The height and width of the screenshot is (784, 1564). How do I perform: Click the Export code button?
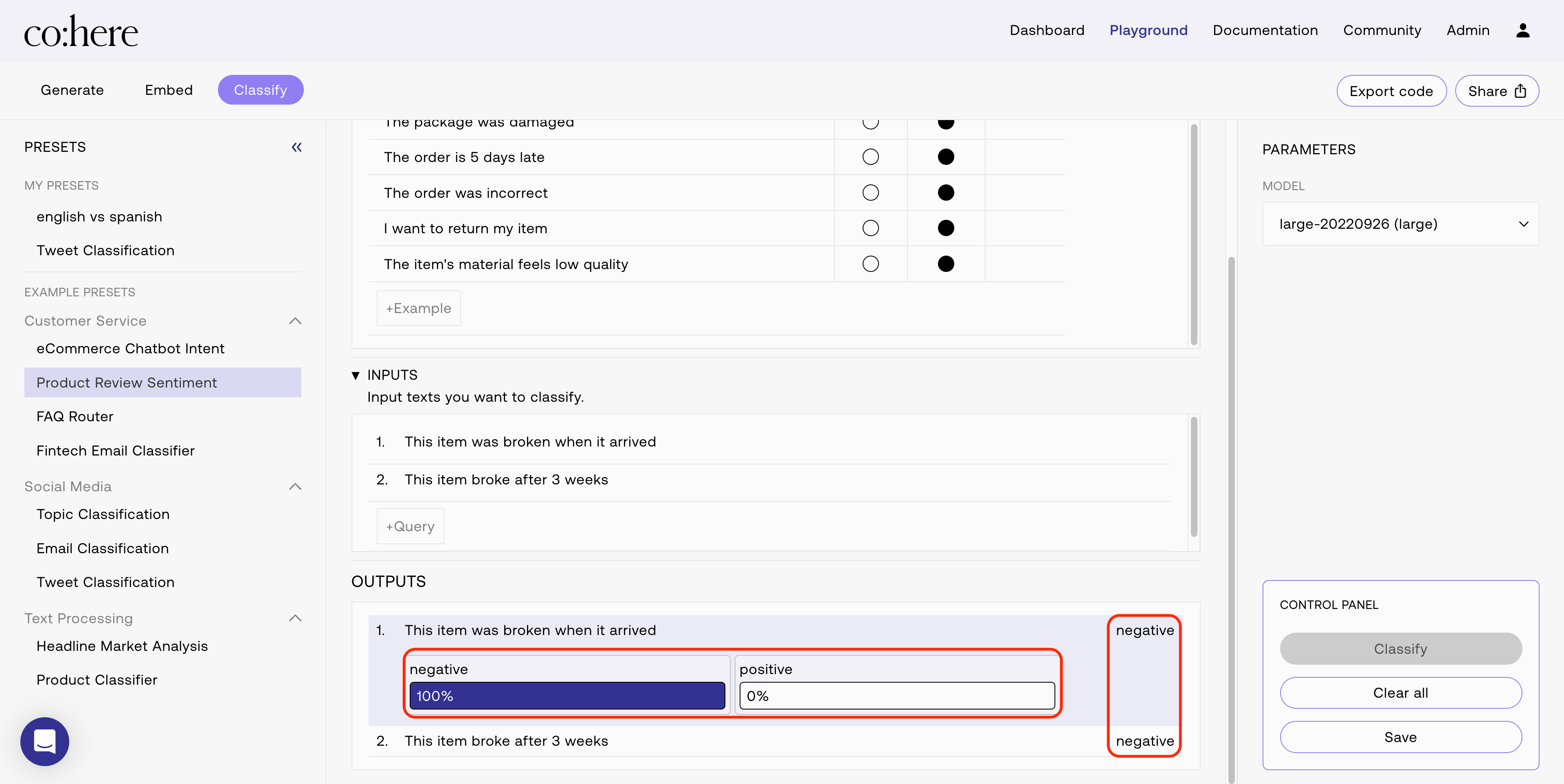[x=1390, y=91]
